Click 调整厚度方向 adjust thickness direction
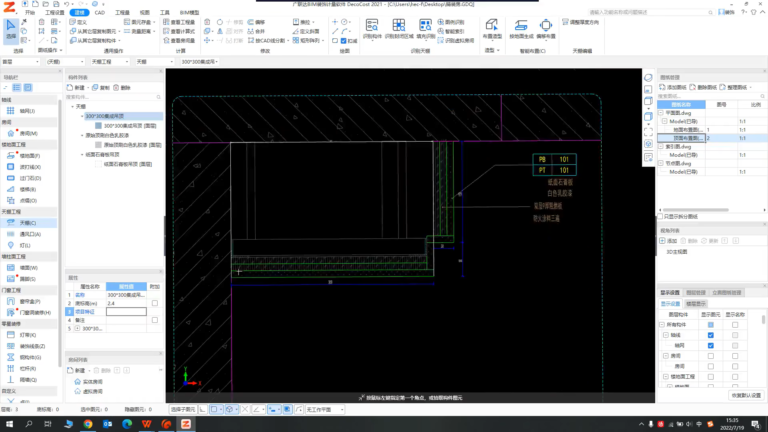 [581, 22]
